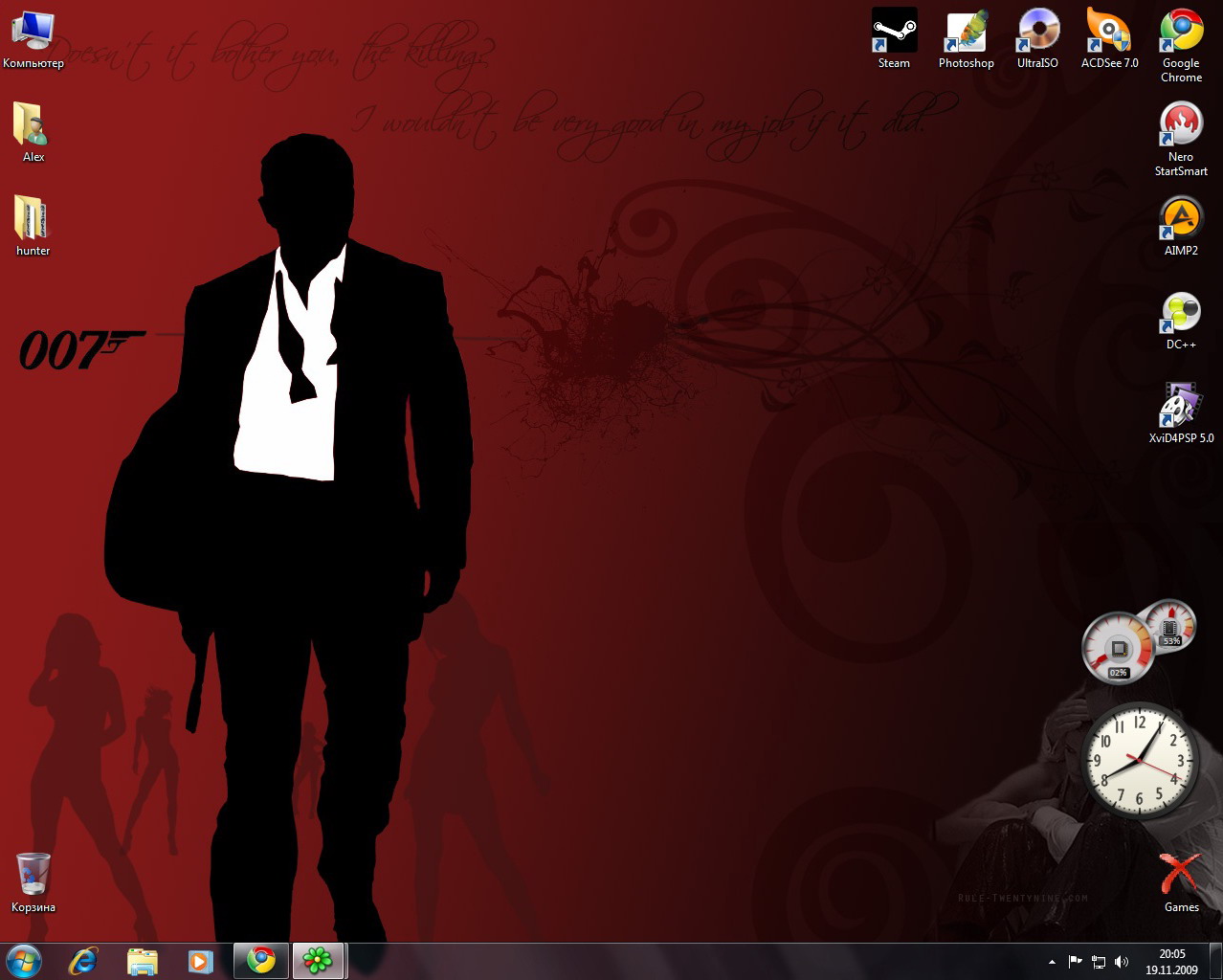
Task: Launch the ACDSee 7.0 shortcut
Action: [x=1110, y=39]
